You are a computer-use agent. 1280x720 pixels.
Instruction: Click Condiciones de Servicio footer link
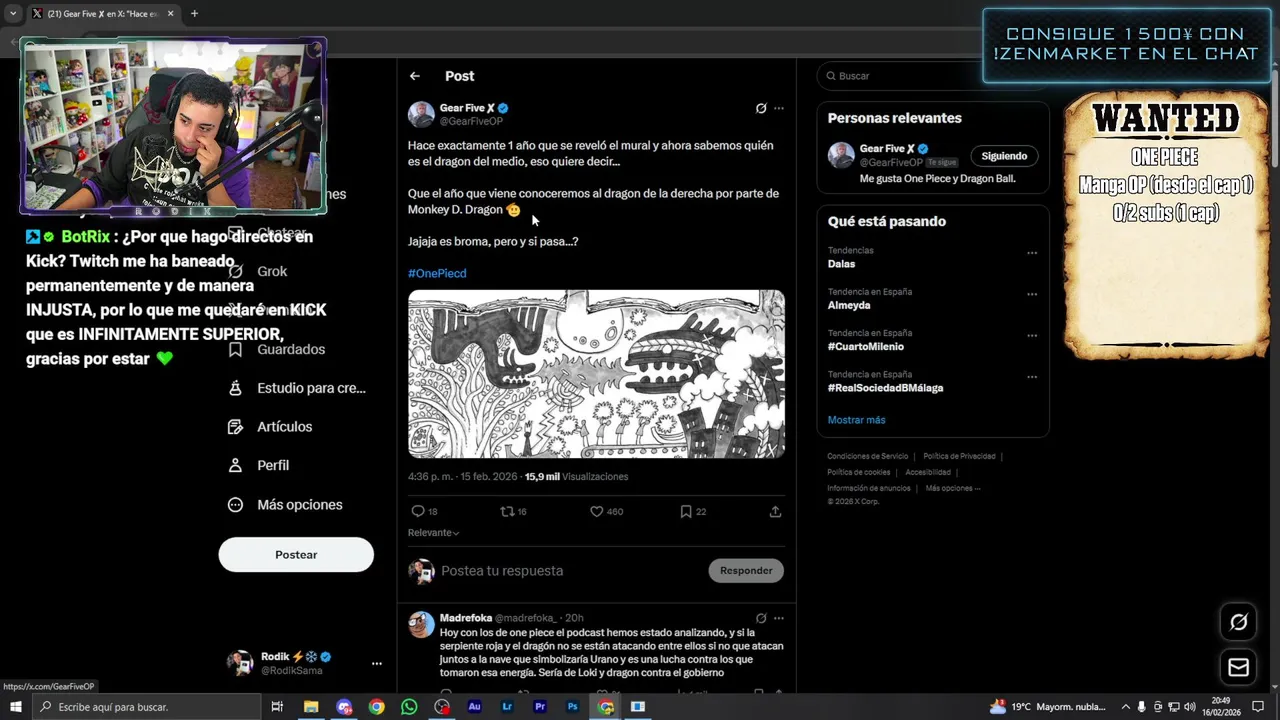pyautogui.click(x=868, y=456)
